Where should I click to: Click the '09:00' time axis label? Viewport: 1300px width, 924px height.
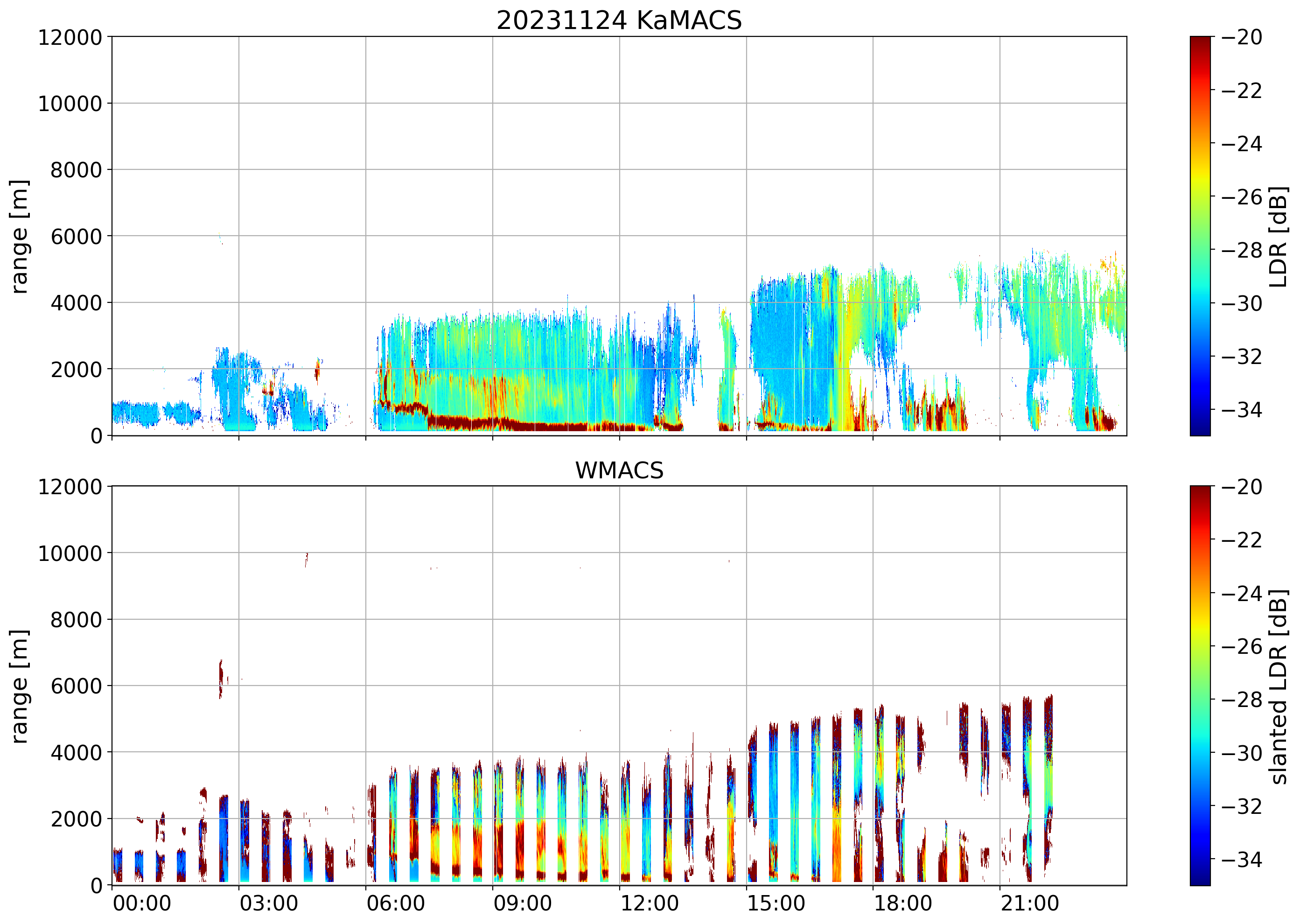tap(522, 903)
